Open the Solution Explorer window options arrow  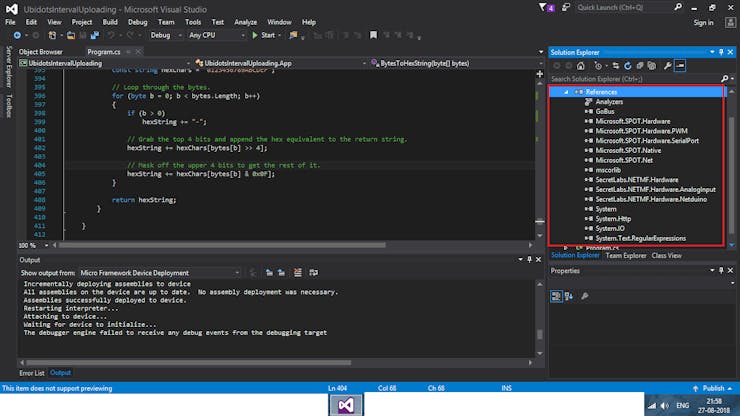pyautogui.click(x=712, y=52)
